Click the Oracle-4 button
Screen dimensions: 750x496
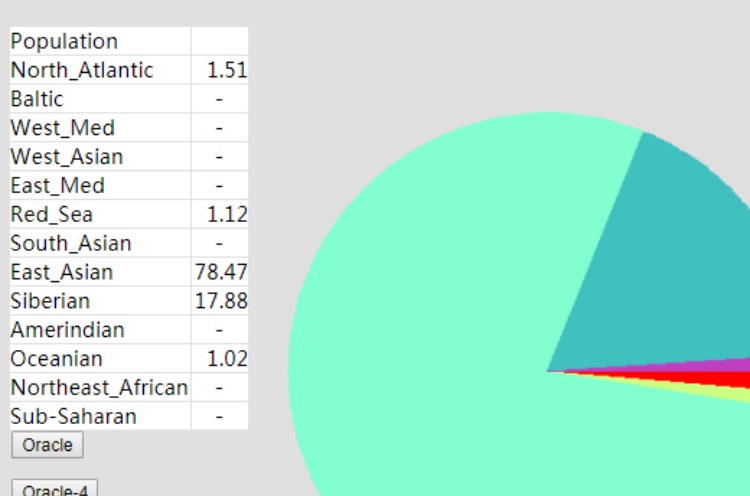click(55, 487)
